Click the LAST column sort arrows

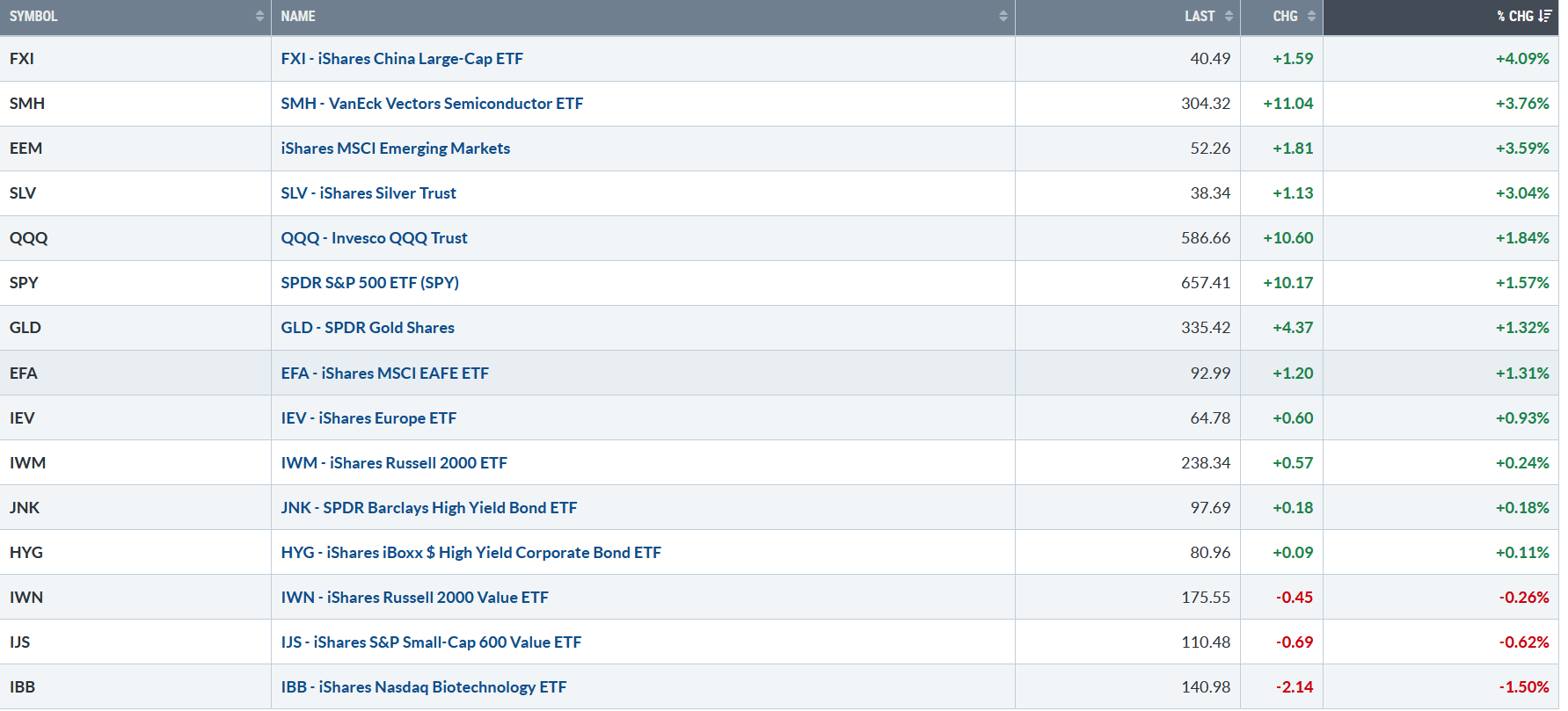tap(1229, 17)
